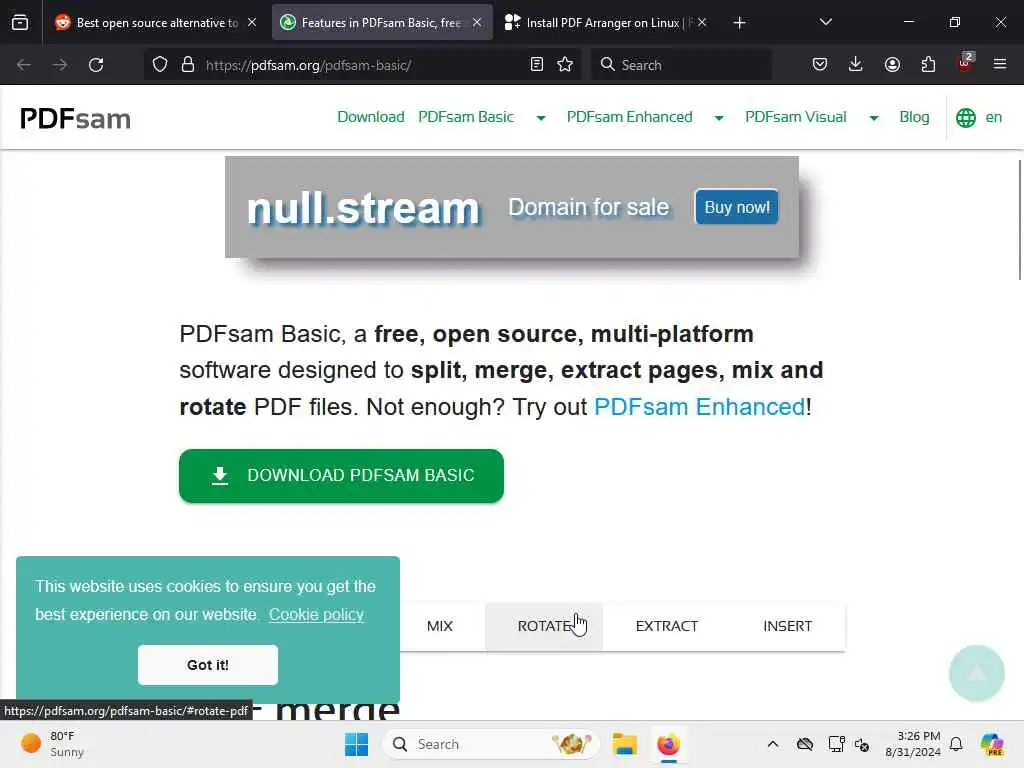Open Firefox downloads panel
The width and height of the screenshot is (1024, 768).
coord(856,65)
